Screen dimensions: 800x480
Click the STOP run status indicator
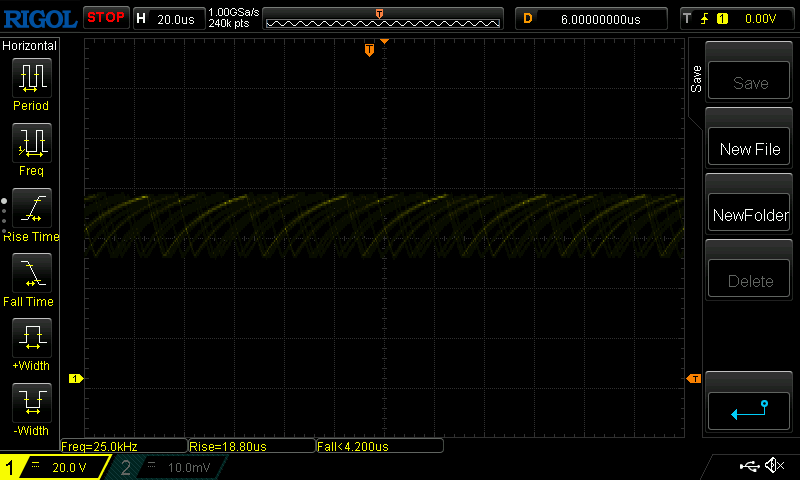coord(105,18)
